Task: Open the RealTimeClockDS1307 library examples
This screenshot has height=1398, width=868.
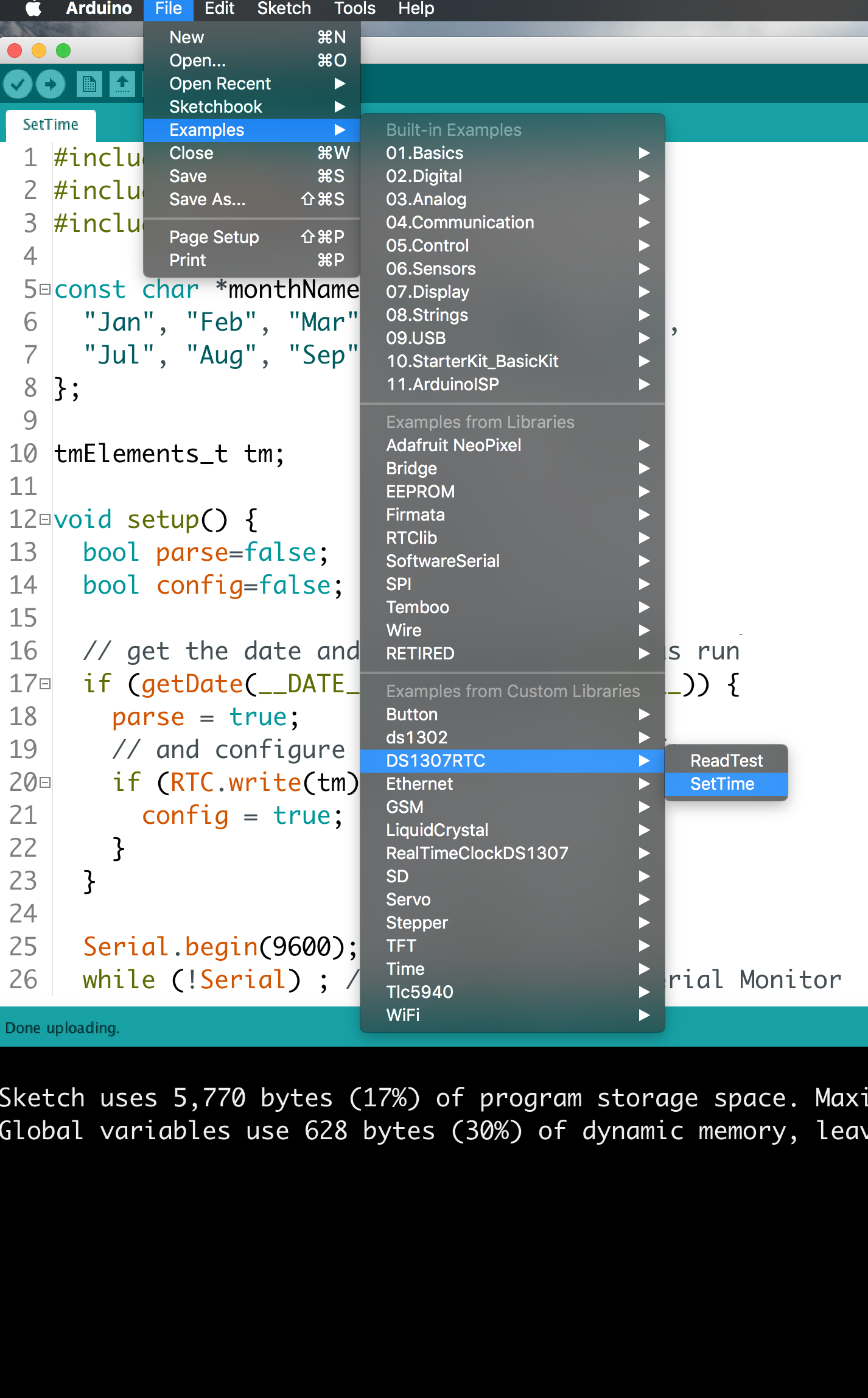Action: click(x=513, y=853)
